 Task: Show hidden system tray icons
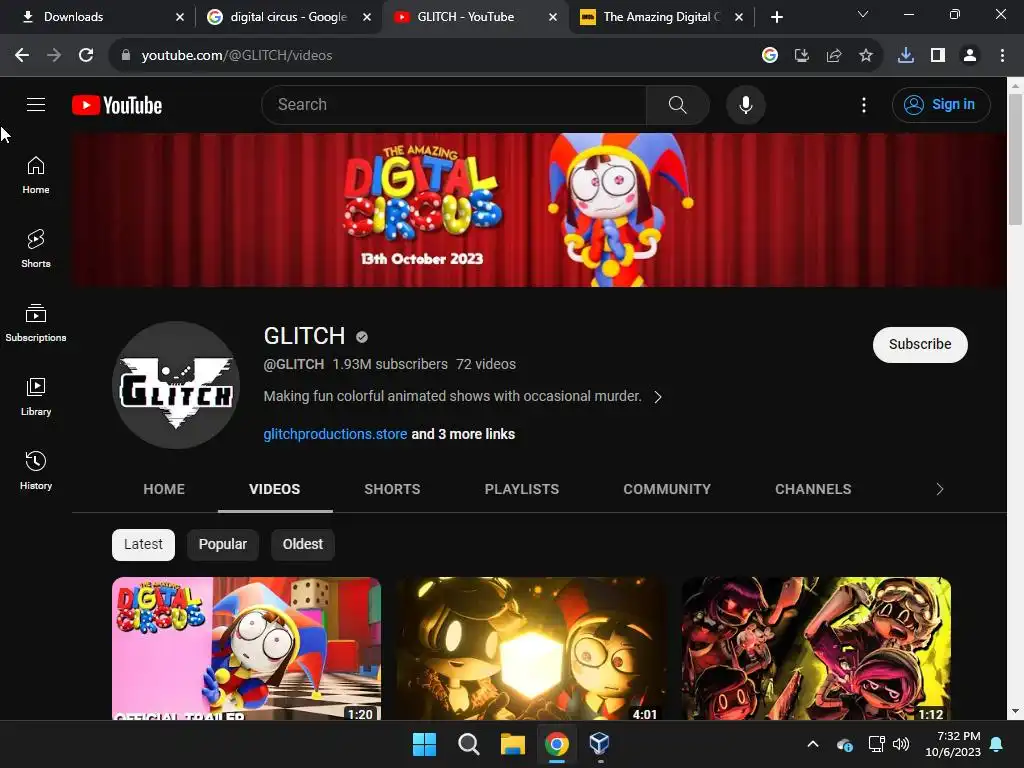tap(812, 744)
